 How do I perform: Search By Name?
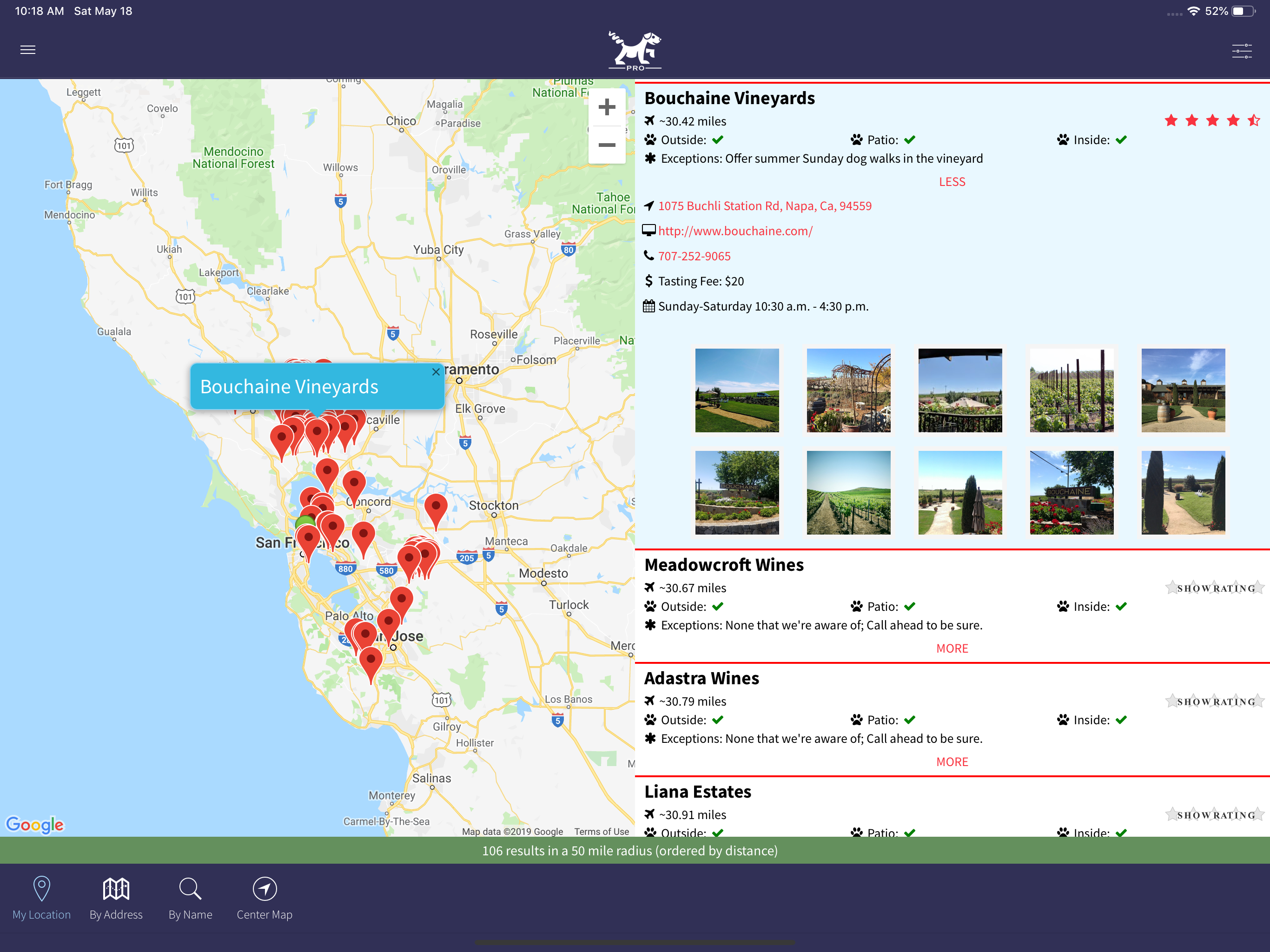[190, 898]
